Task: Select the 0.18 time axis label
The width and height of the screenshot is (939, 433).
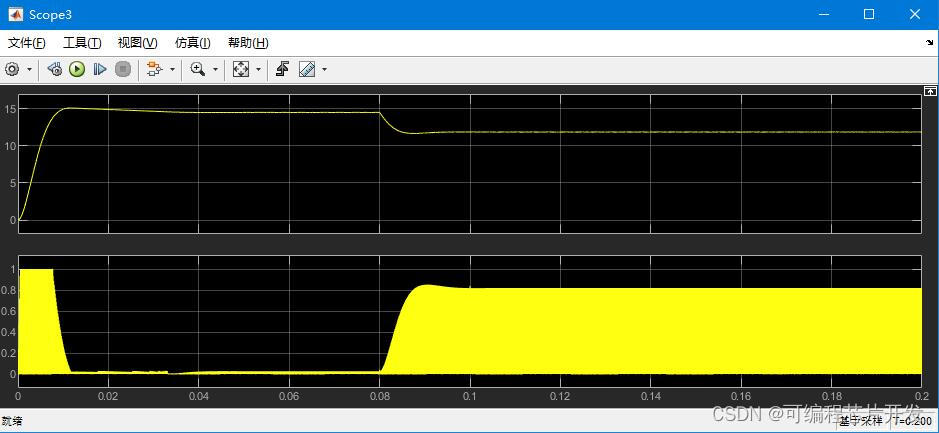Action: (x=831, y=396)
